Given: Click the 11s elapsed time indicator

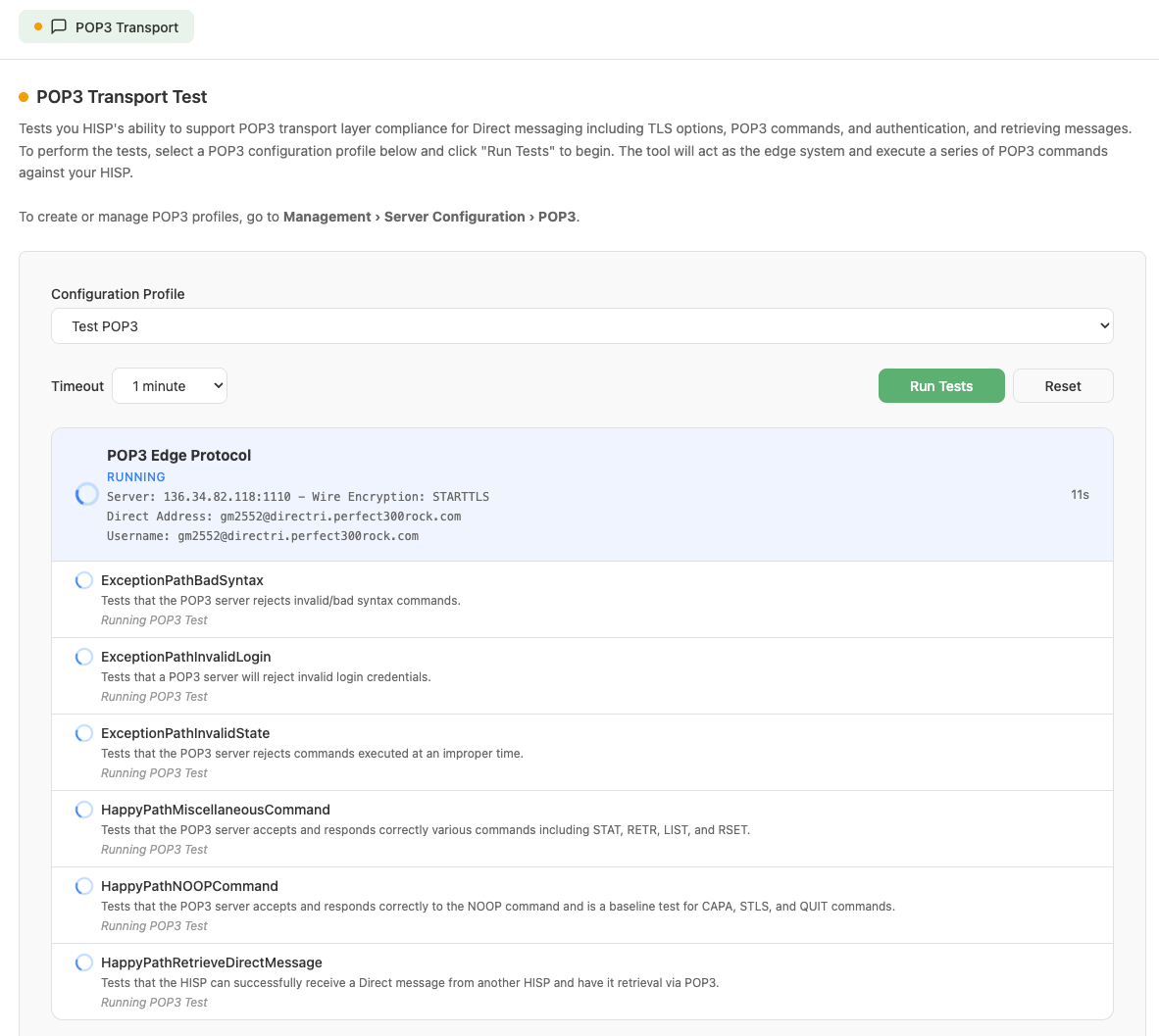Looking at the screenshot, I should pos(1080,494).
